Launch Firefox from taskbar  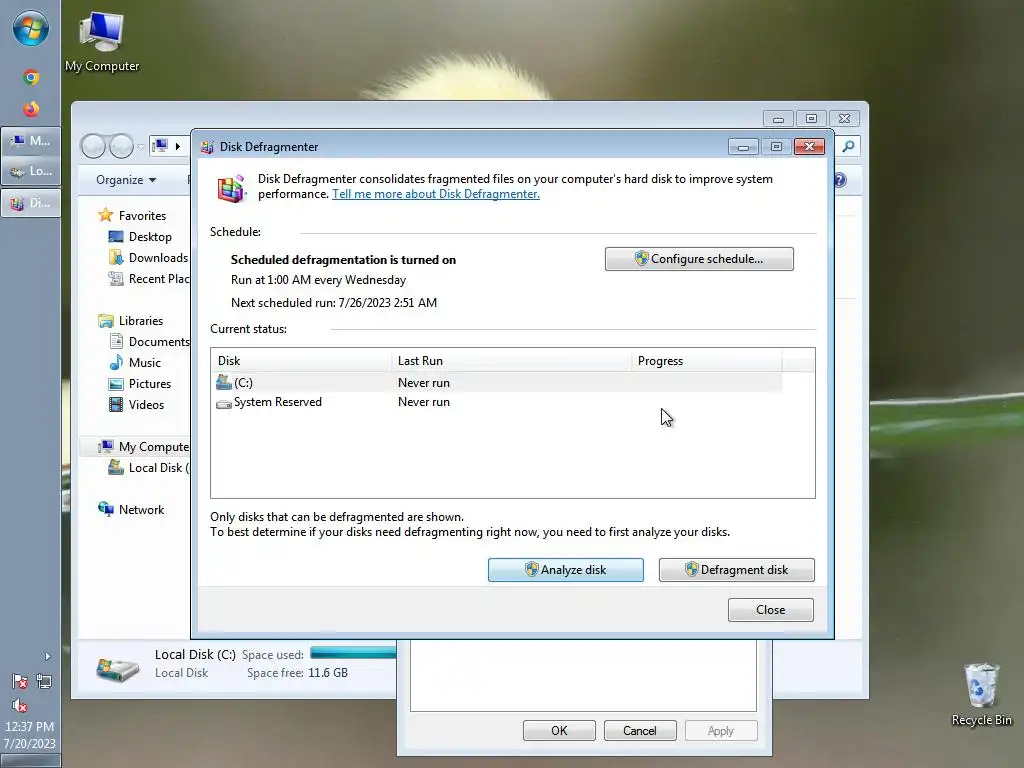point(31,109)
